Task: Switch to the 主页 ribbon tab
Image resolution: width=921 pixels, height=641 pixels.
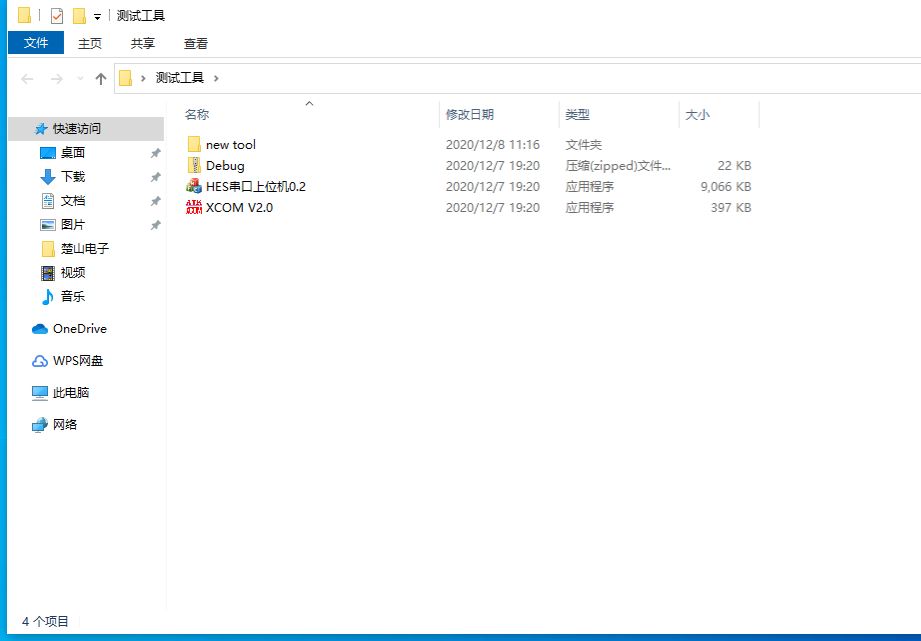Action: point(90,43)
